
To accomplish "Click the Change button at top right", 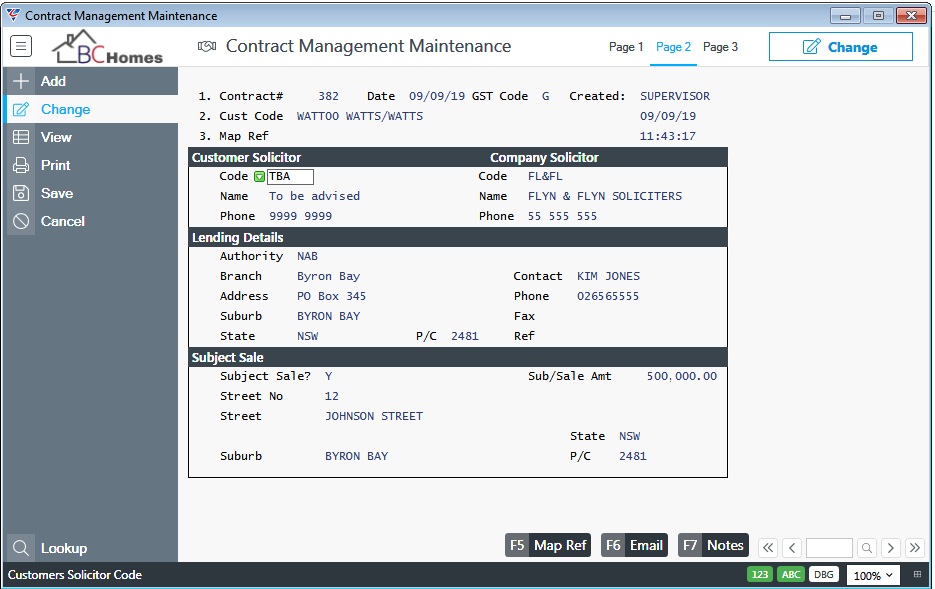I will 840,46.
